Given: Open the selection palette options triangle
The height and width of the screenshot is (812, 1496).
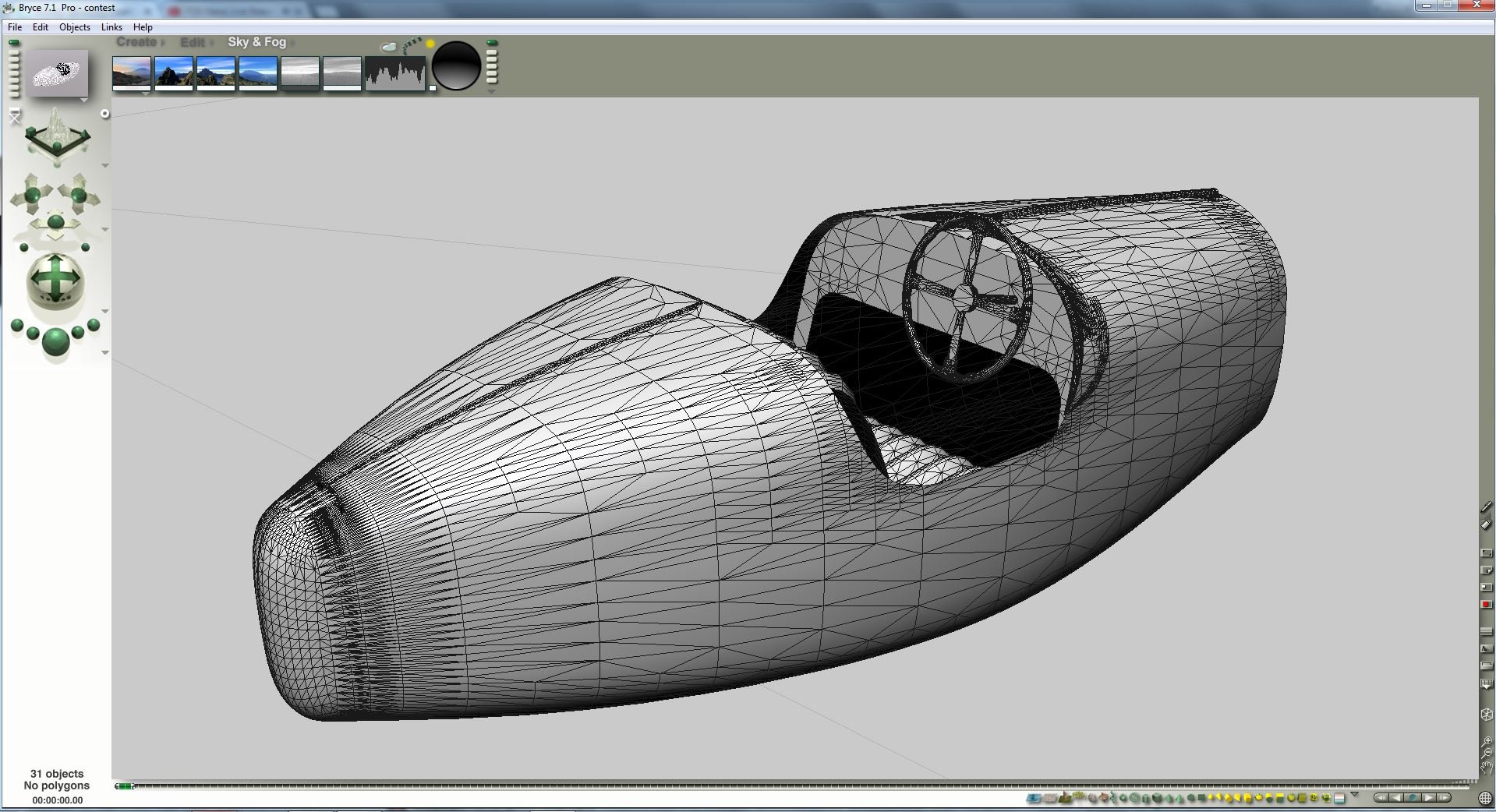Looking at the screenshot, I should coord(1355,794).
